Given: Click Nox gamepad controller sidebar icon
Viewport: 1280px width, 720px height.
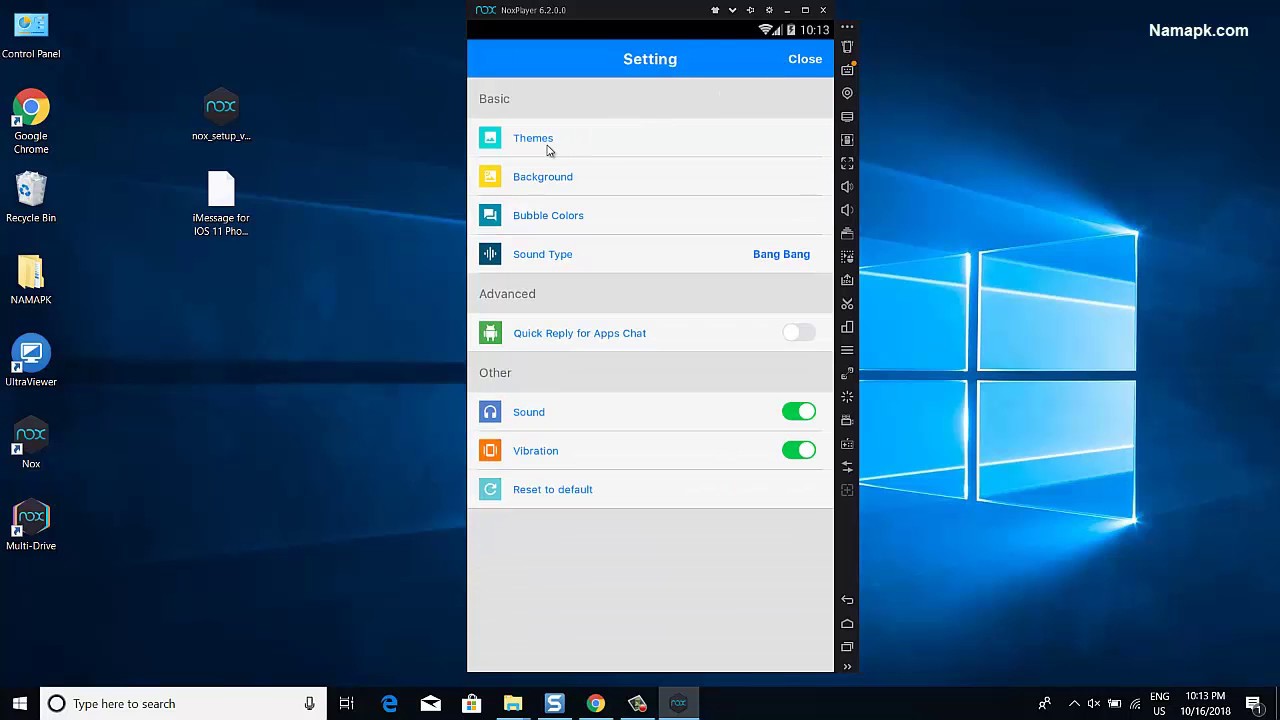Looking at the screenshot, I should coord(847,443).
